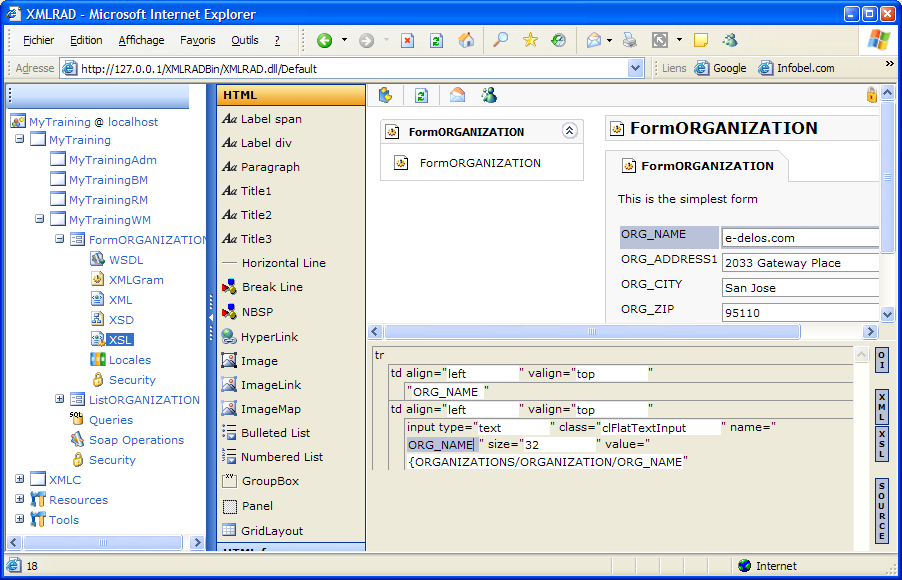902x580 pixels.
Task: Click the ORG_CITY input field
Action: click(800, 288)
